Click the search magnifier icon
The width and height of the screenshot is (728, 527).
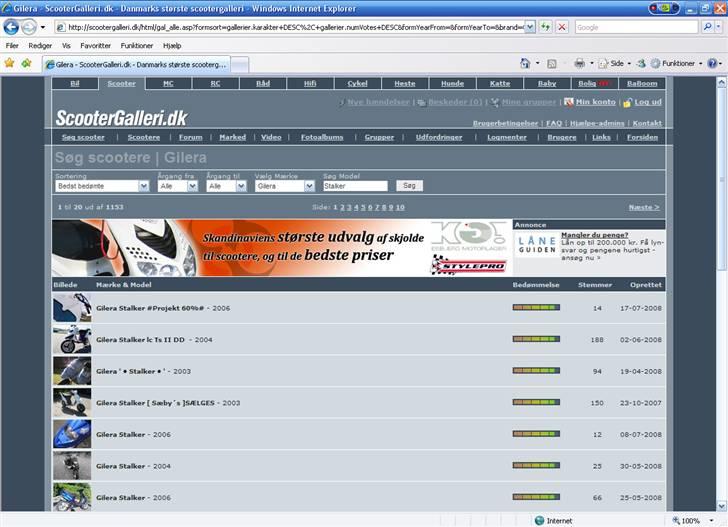[708, 27]
